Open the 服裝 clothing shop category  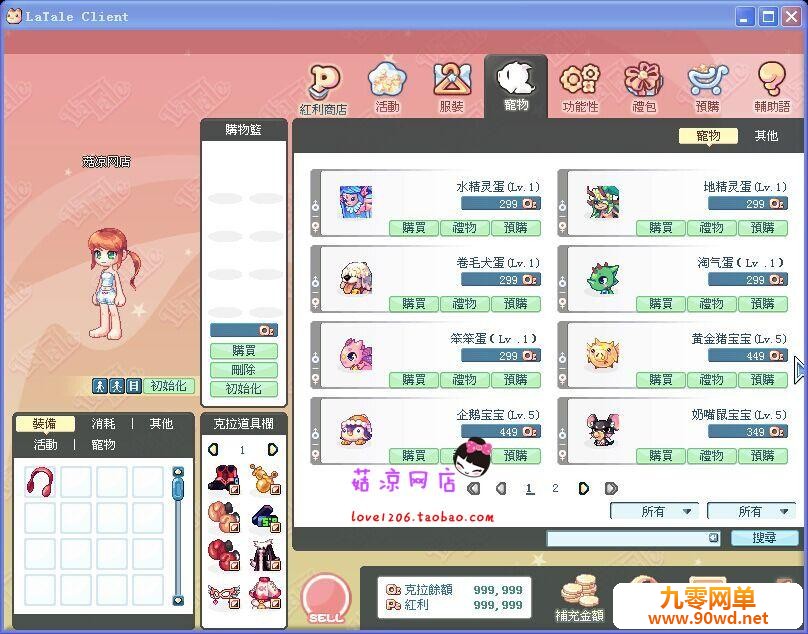[x=452, y=88]
